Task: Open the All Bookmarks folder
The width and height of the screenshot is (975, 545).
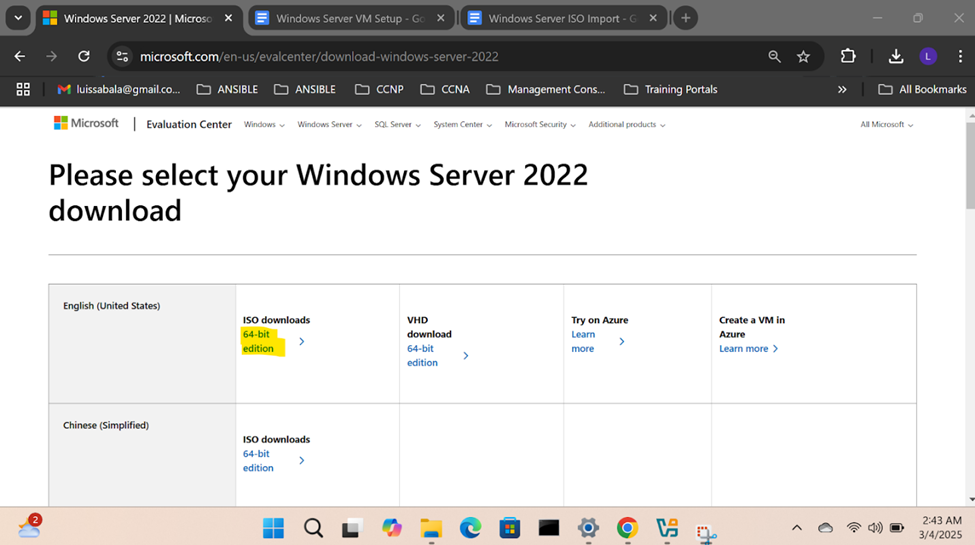Action: pyautogui.click(x=922, y=90)
